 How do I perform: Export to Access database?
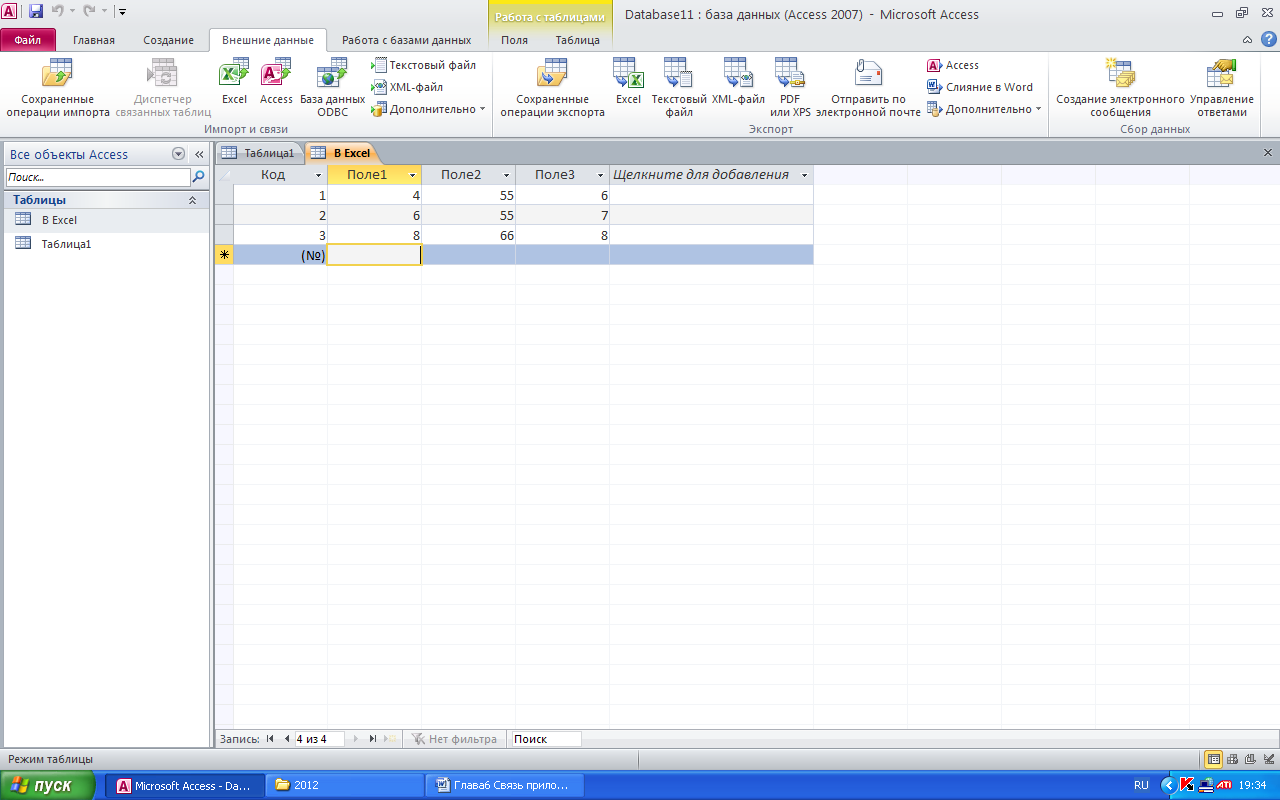pyautogui.click(x=953, y=65)
